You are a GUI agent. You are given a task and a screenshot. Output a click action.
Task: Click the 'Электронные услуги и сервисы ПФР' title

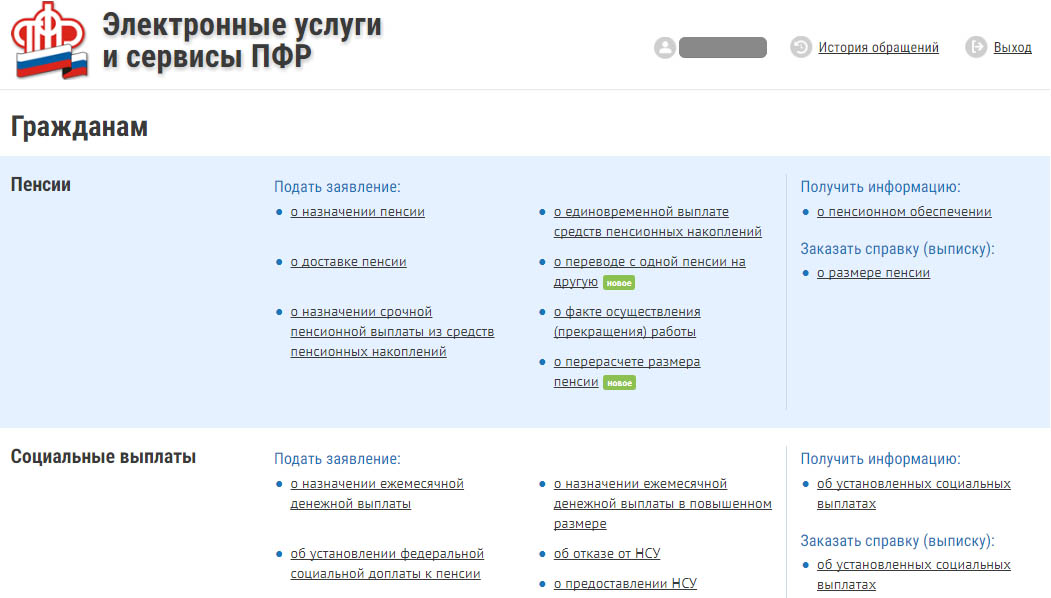[x=242, y=41]
